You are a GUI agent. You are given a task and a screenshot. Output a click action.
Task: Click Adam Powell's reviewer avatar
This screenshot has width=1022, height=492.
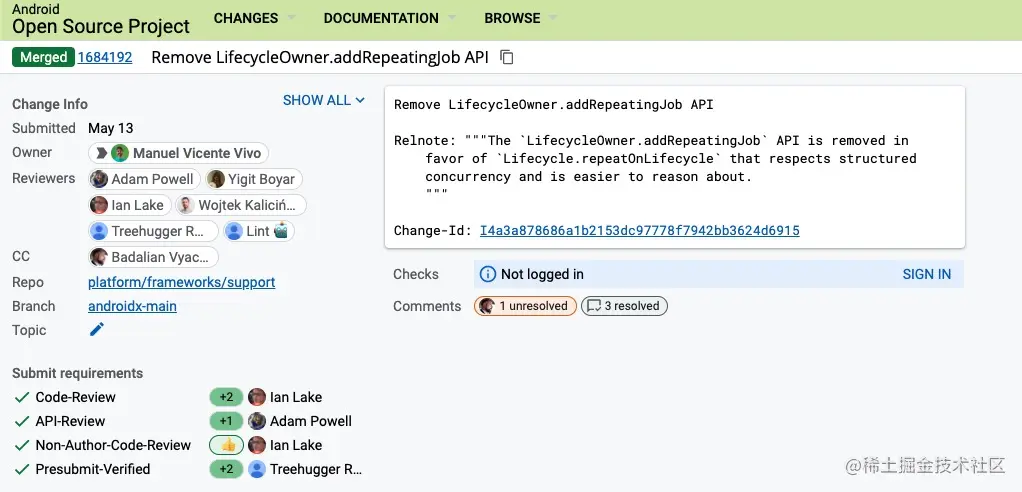point(99,179)
